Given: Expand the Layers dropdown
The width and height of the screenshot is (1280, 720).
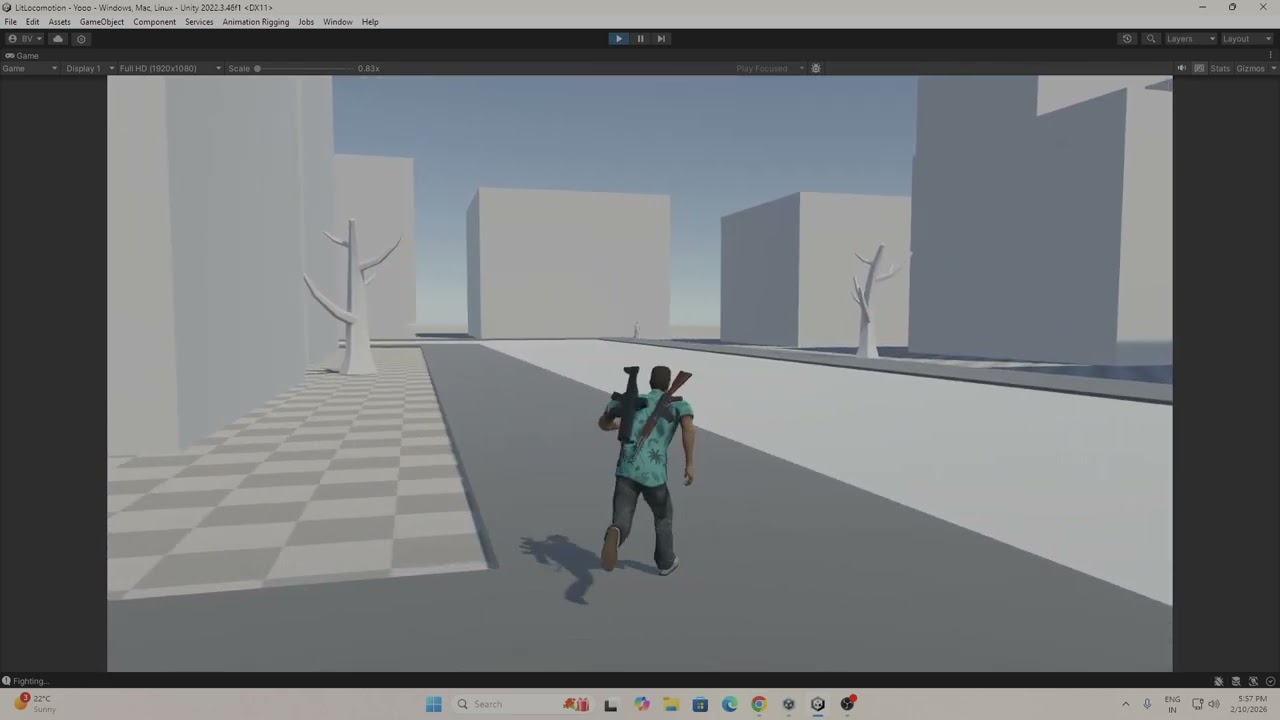Looking at the screenshot, I should (x=1190, y=39).
